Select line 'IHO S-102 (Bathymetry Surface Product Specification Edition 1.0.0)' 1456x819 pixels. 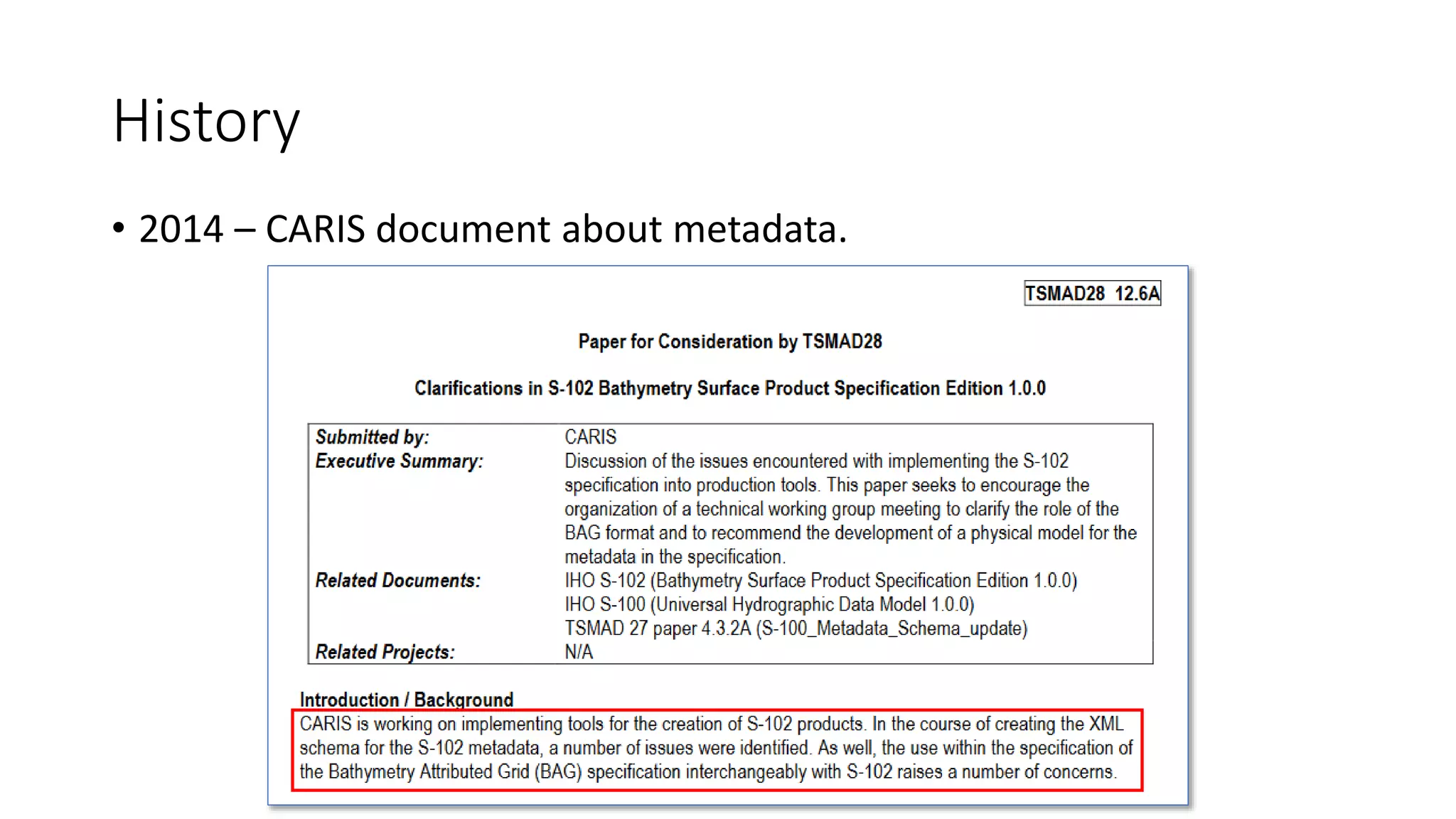820,581
